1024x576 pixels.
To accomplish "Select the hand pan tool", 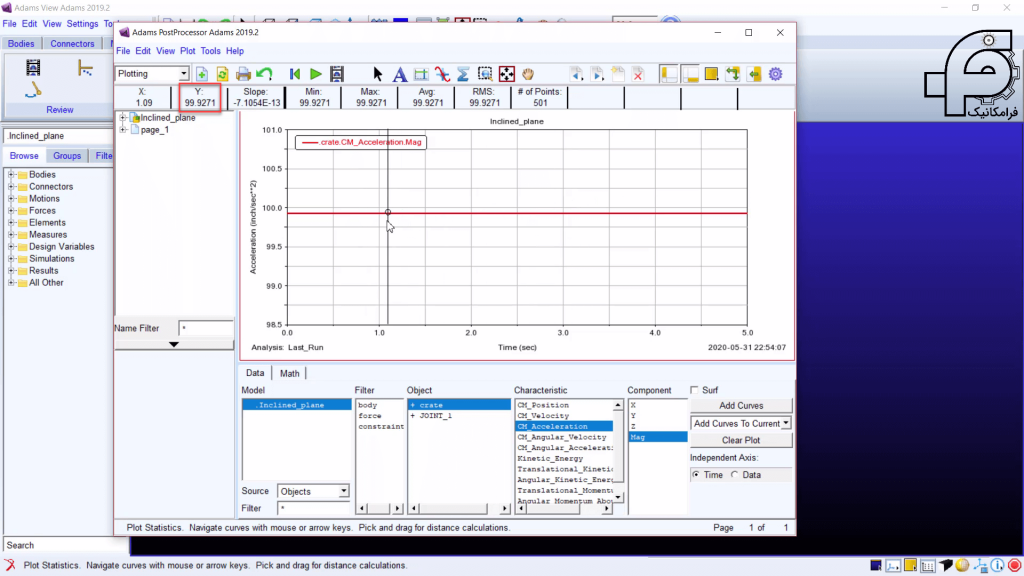I will click(528, 74).
